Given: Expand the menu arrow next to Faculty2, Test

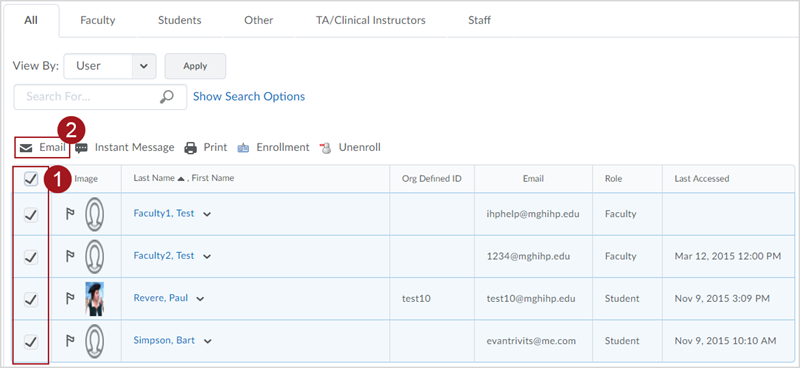Looking at the screenshot, I should 207,257.
